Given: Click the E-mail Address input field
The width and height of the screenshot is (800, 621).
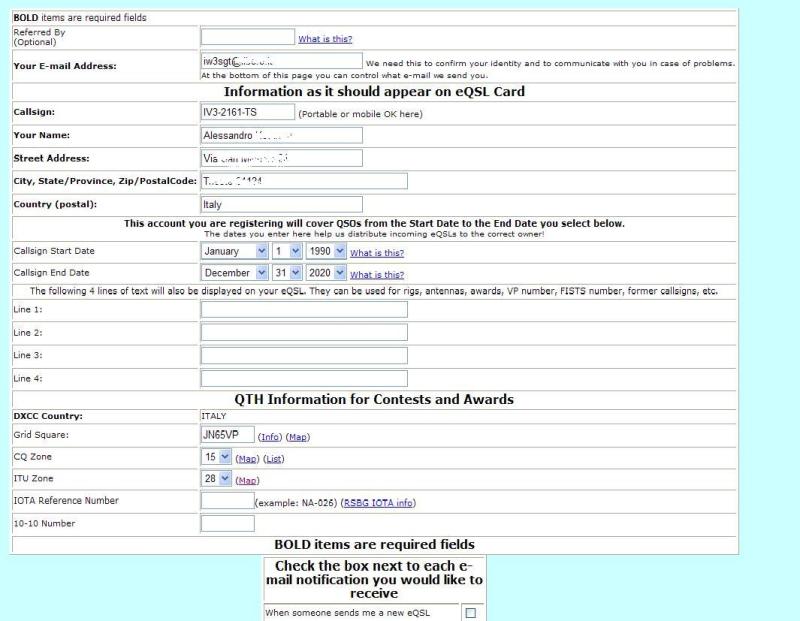Looking at the screenshot, I should 282,61.
